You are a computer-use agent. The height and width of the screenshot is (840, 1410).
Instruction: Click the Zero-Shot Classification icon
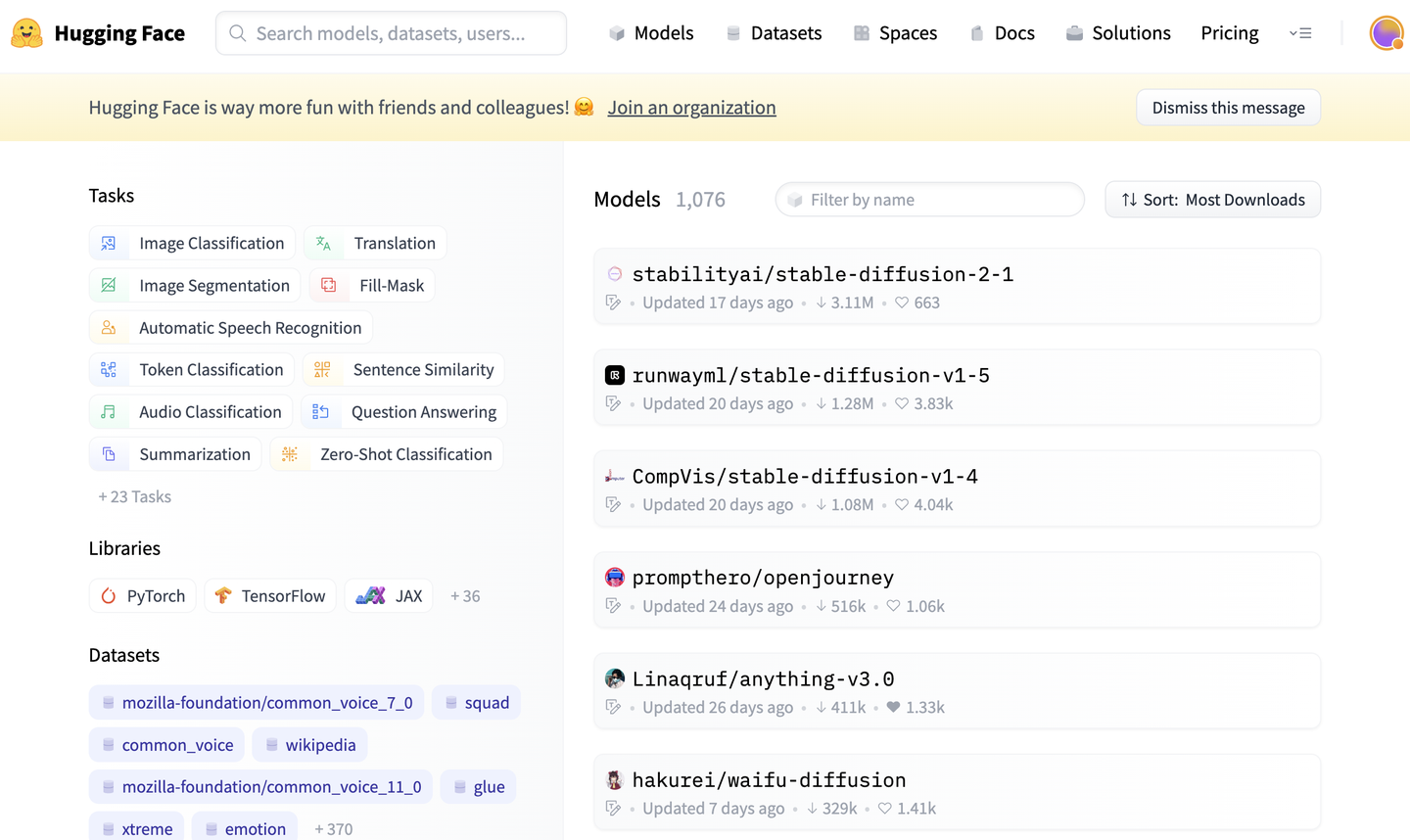point(290,454)
